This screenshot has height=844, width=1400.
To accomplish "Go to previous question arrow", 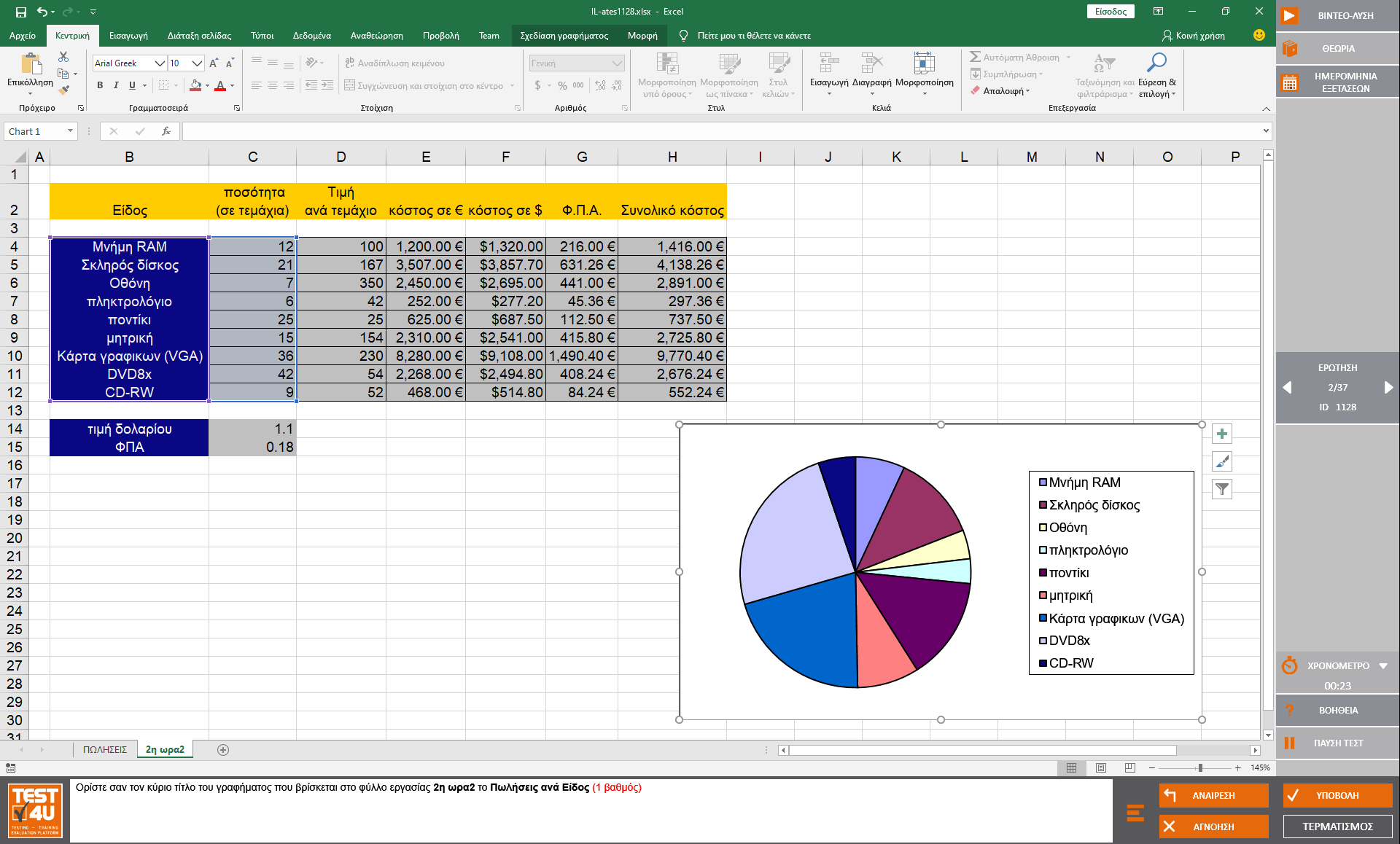I will (x=1287, y=388).
